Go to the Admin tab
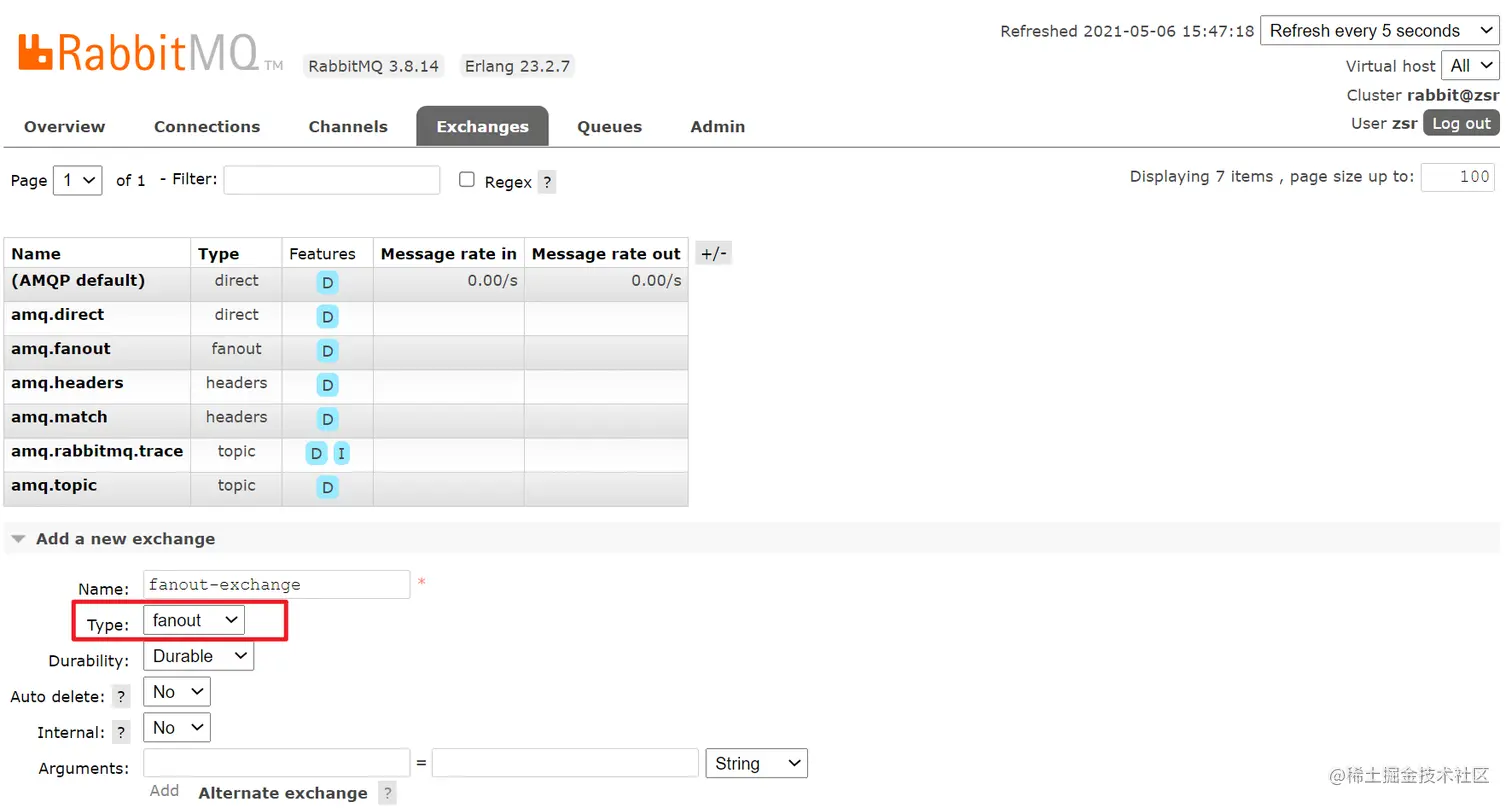The height and width of the screenshot is (808, 1512). (717, 127)
